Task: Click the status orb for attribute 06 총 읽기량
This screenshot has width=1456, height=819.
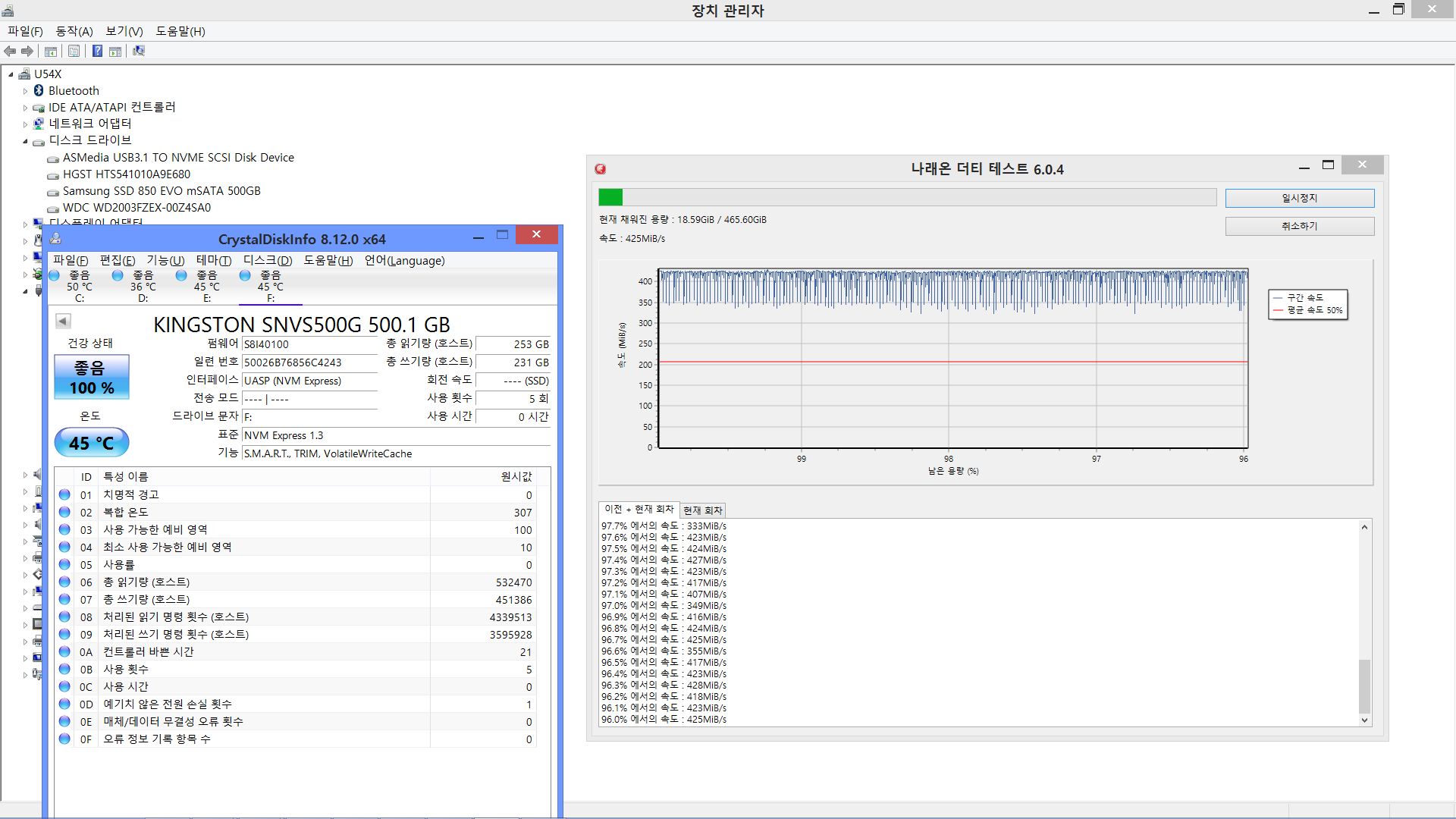Action: [x=64, y=582]
